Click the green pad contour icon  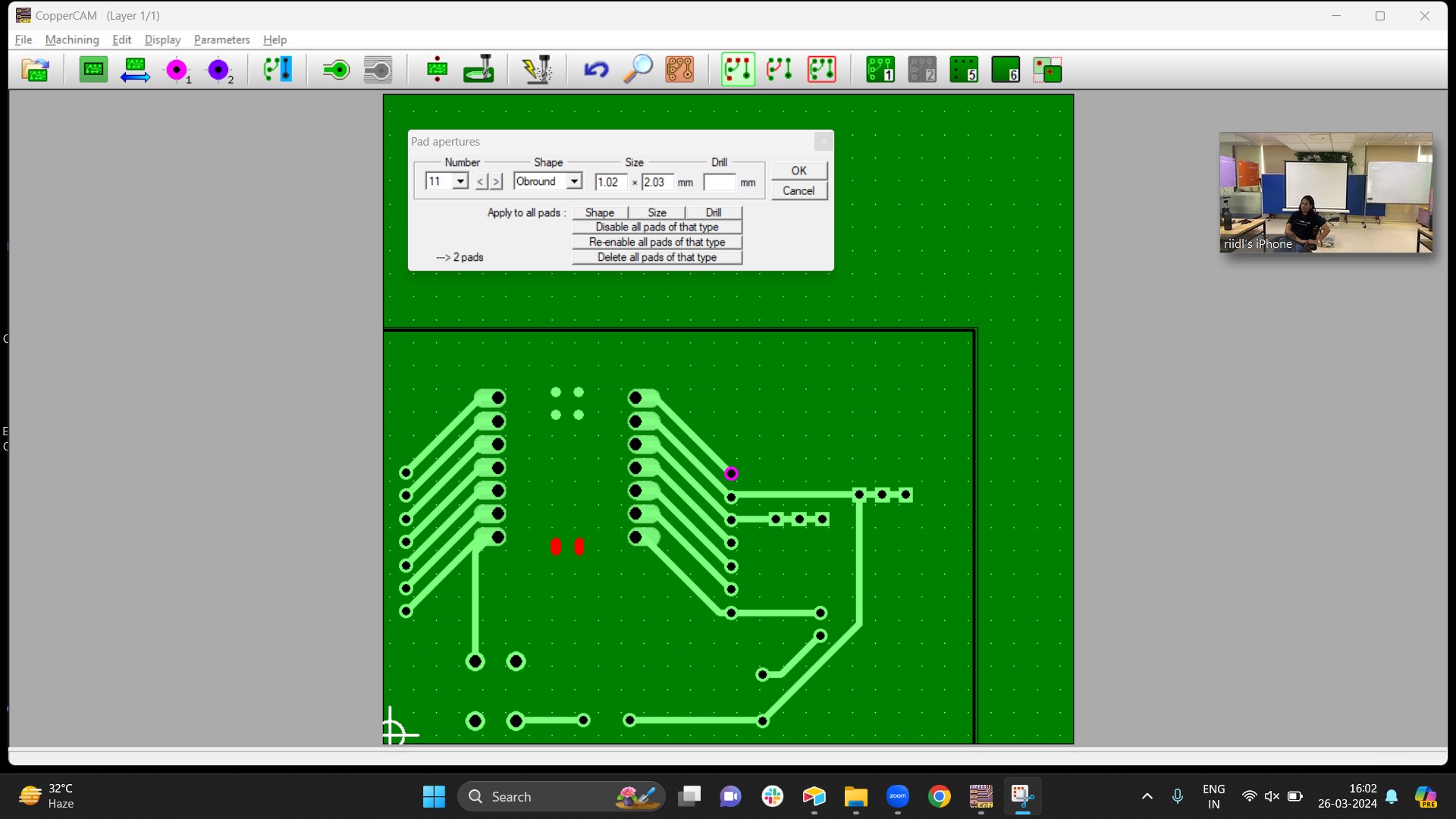(x=336, y=70)
